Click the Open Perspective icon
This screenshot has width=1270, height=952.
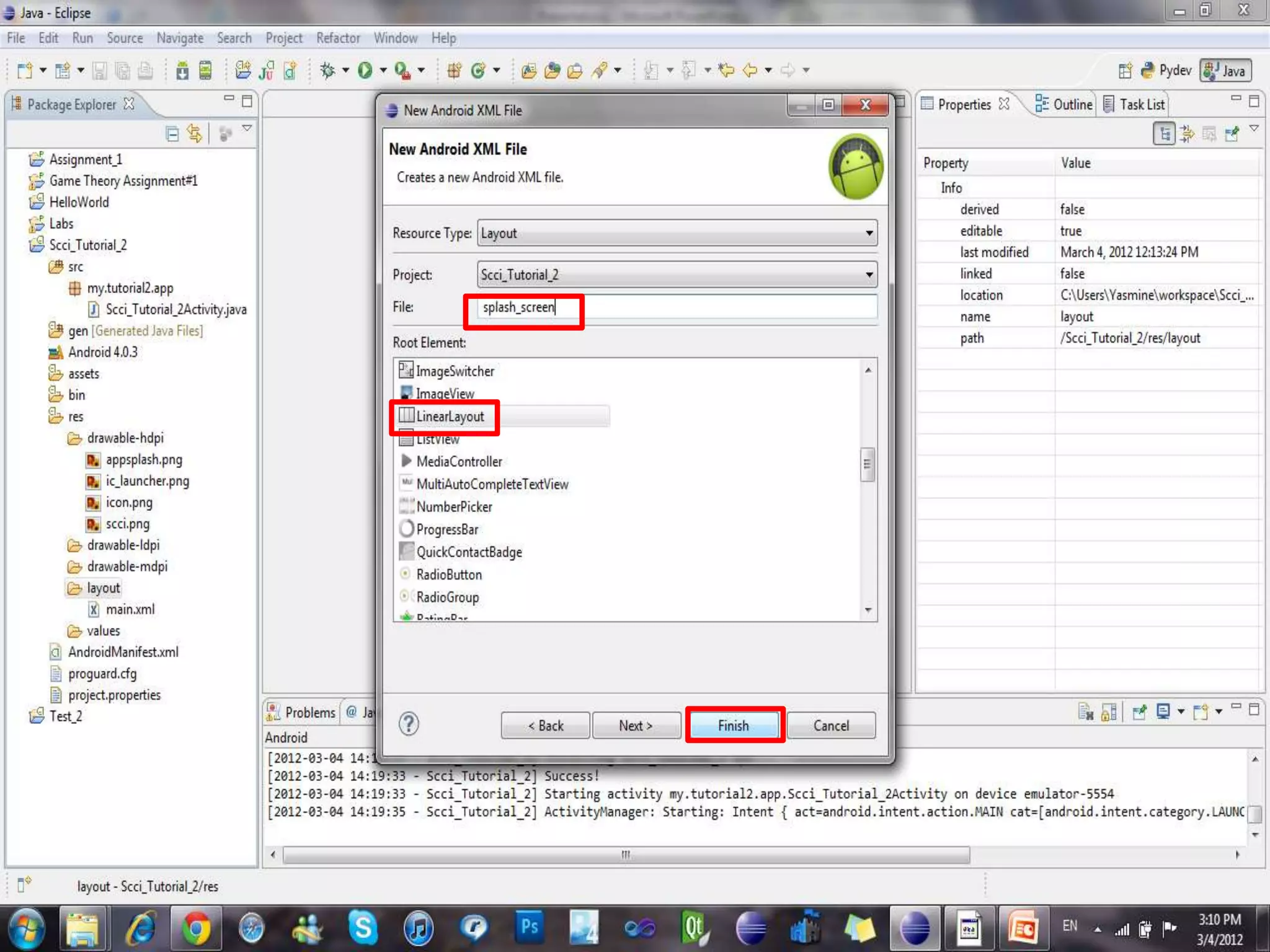(1126, 71)
